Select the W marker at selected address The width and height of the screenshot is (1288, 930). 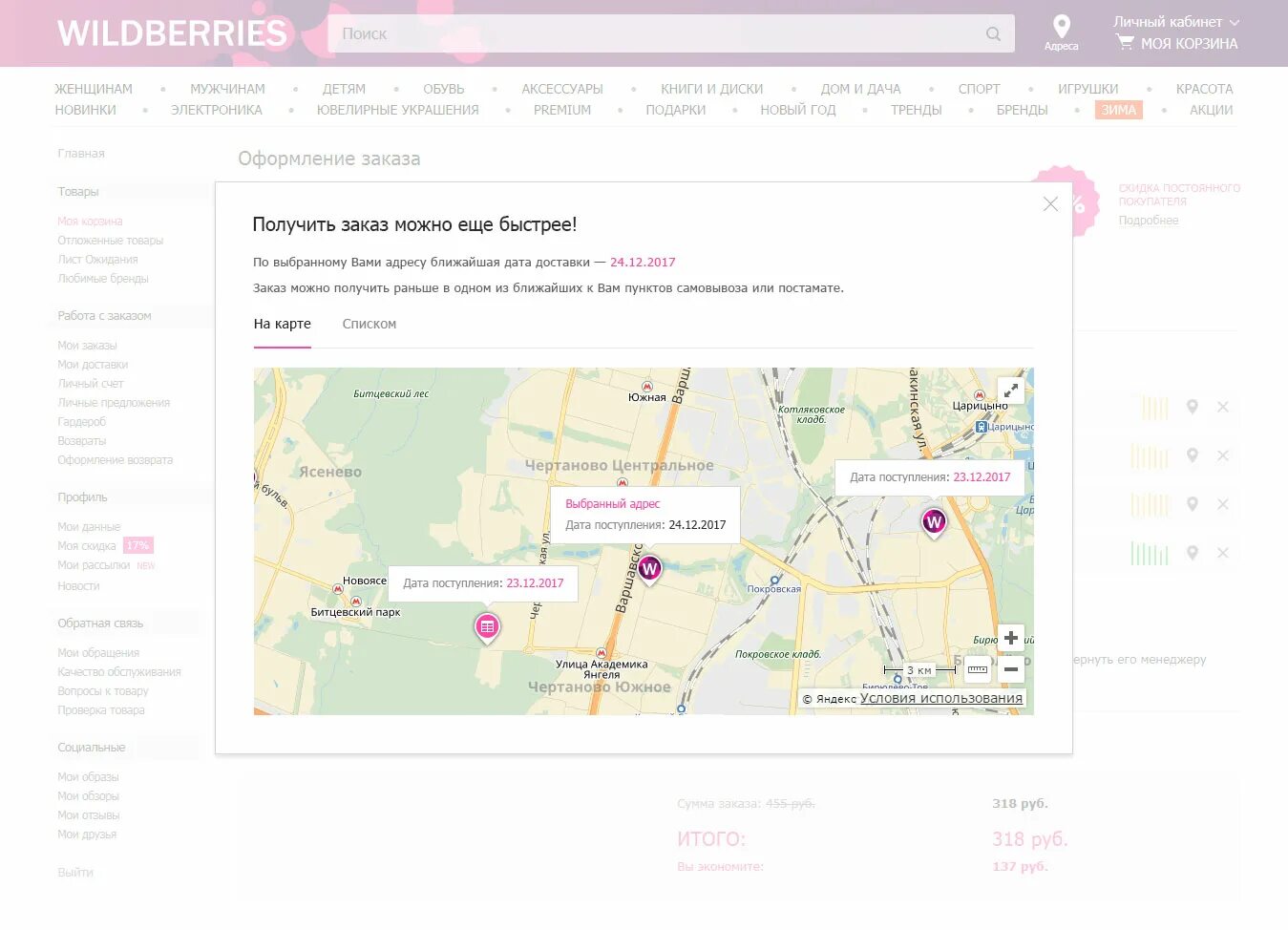pyautogui.click(x=649, y=569)
